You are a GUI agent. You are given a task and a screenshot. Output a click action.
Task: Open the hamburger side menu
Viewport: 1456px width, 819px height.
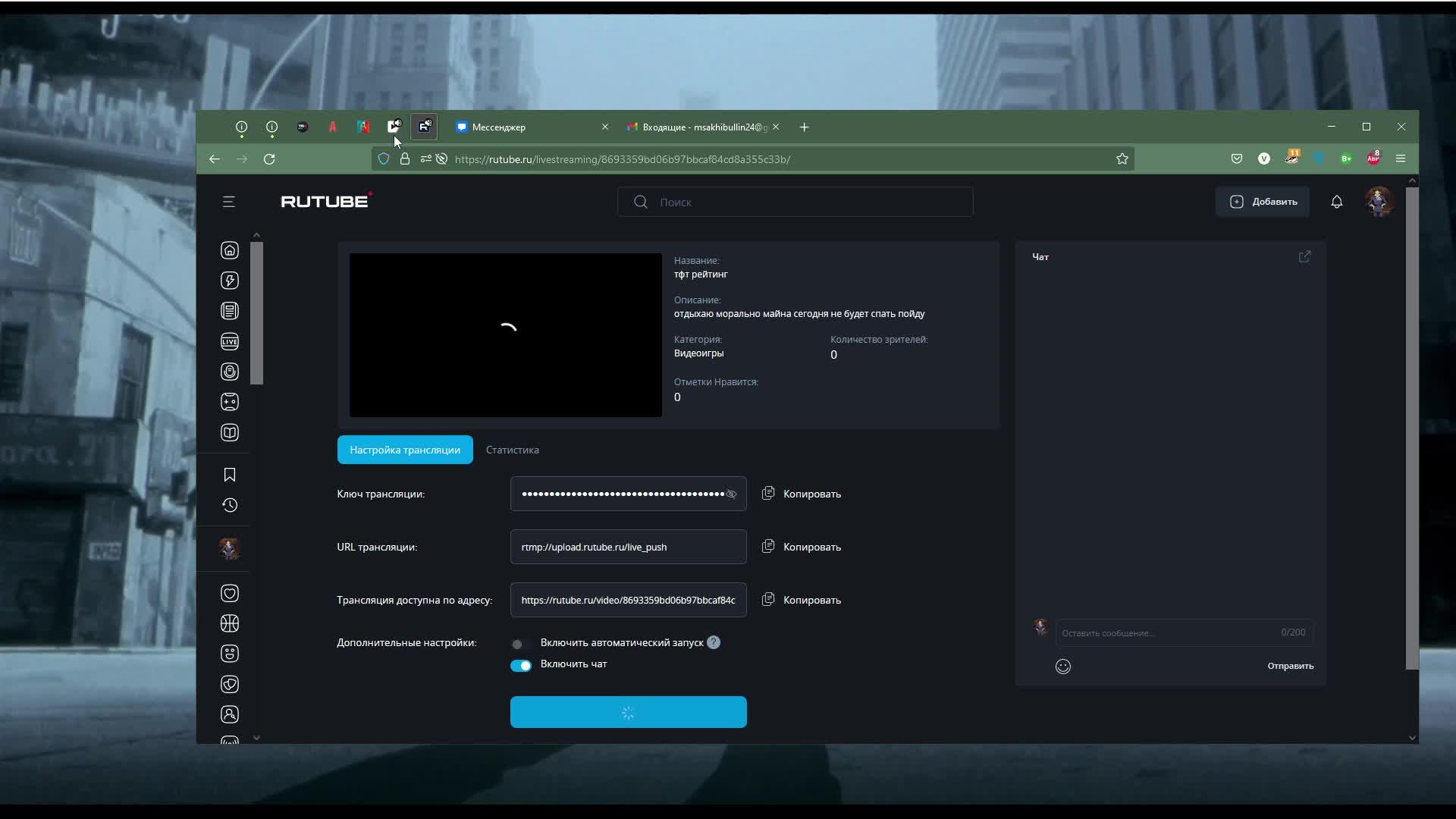[229, 202]
